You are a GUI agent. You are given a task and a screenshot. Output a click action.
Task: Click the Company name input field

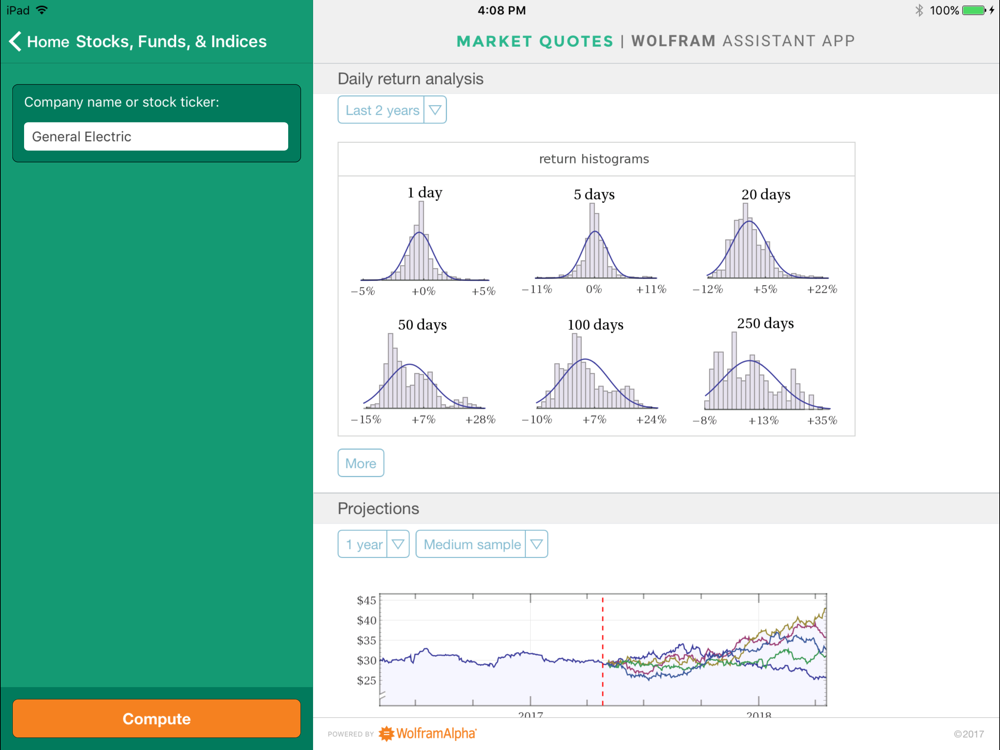156,136
